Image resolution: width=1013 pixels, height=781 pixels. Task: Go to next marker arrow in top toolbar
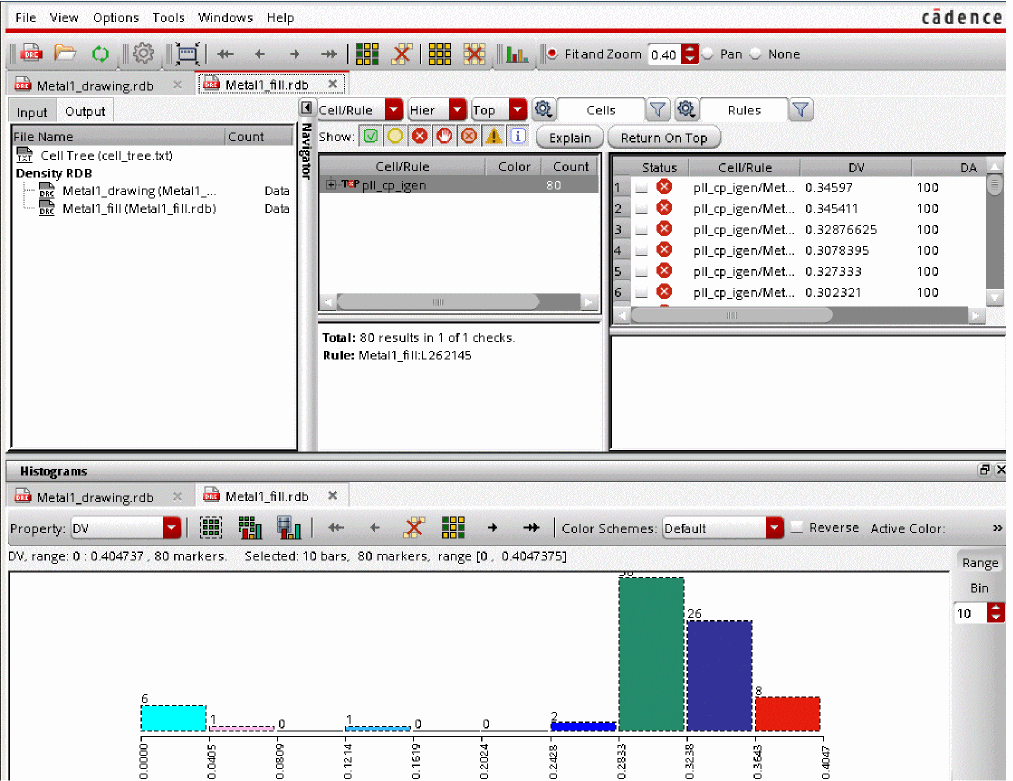click(294, 54)
